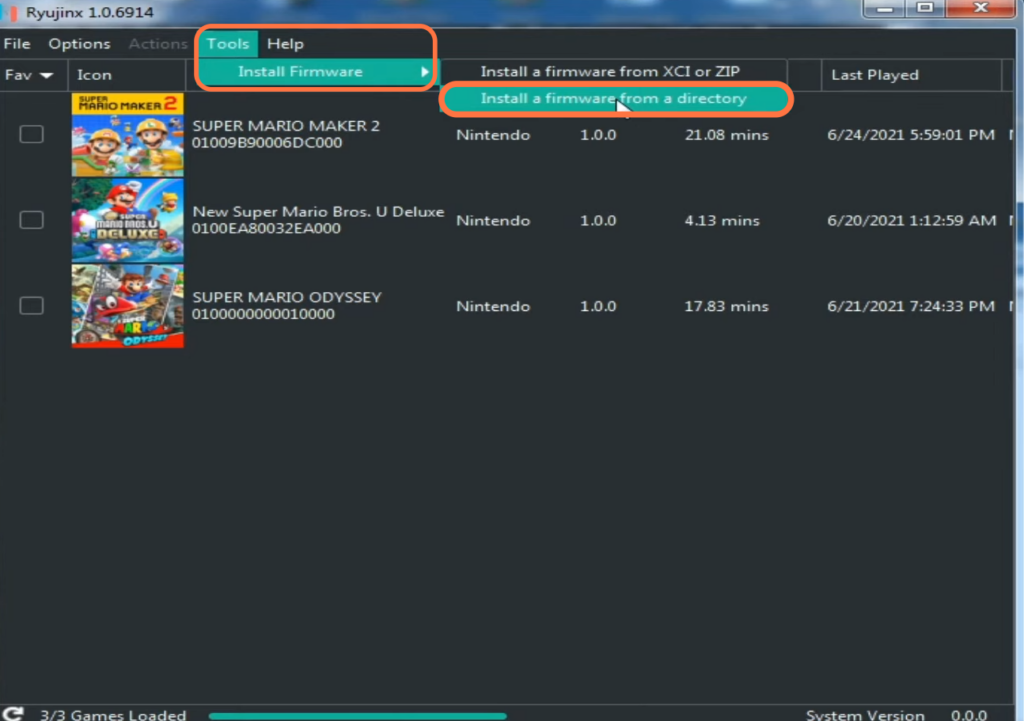The image size is (1024, 721).
Task: Click the SUPER MARIO MAKER 2 title text
Action: [x=286, y=126]
